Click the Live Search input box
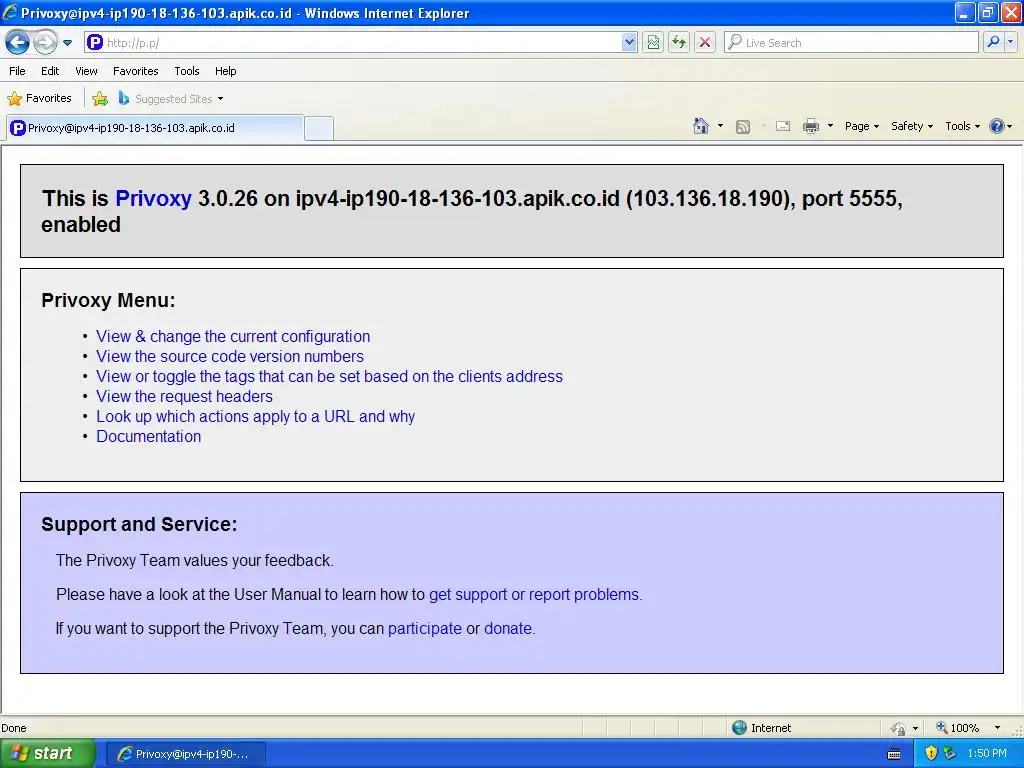Viewport: 1024px width, 768px height. click(851, 42)
